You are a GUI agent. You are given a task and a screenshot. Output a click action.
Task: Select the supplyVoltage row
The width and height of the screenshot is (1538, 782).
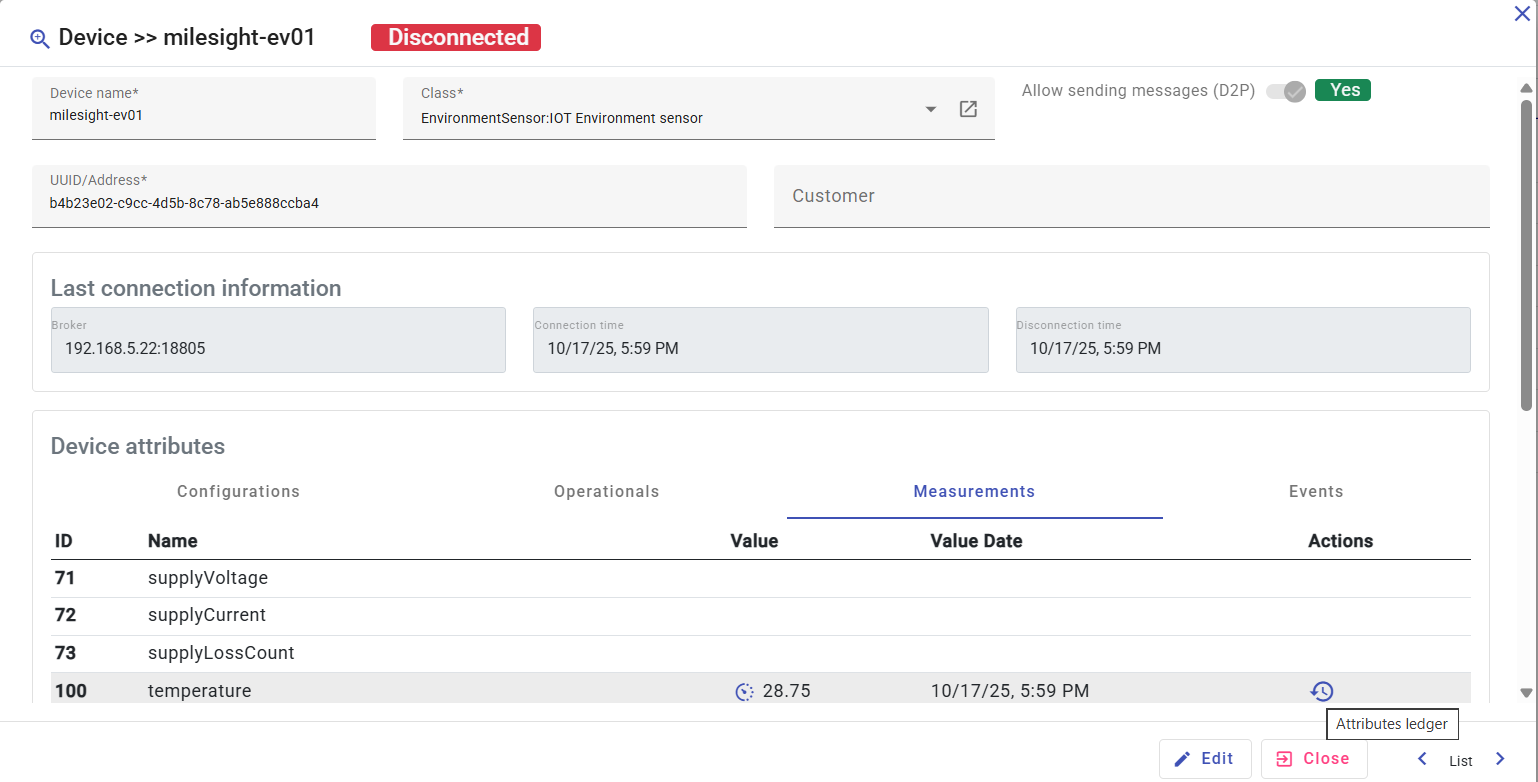click(400, 578)
